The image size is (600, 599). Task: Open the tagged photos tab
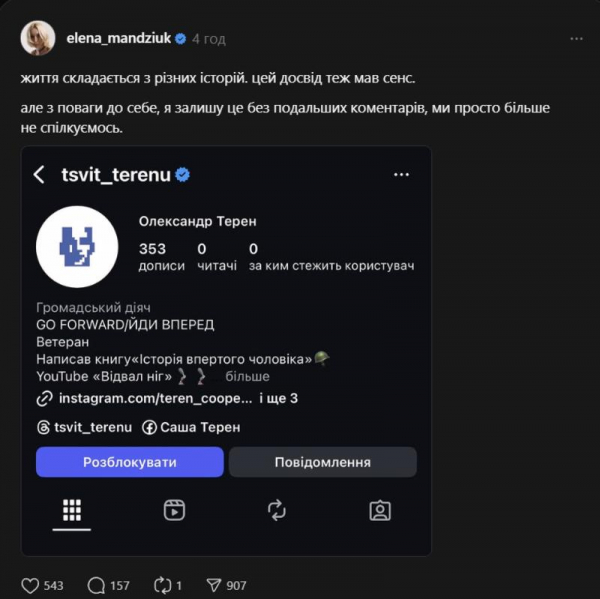[380, 510]
